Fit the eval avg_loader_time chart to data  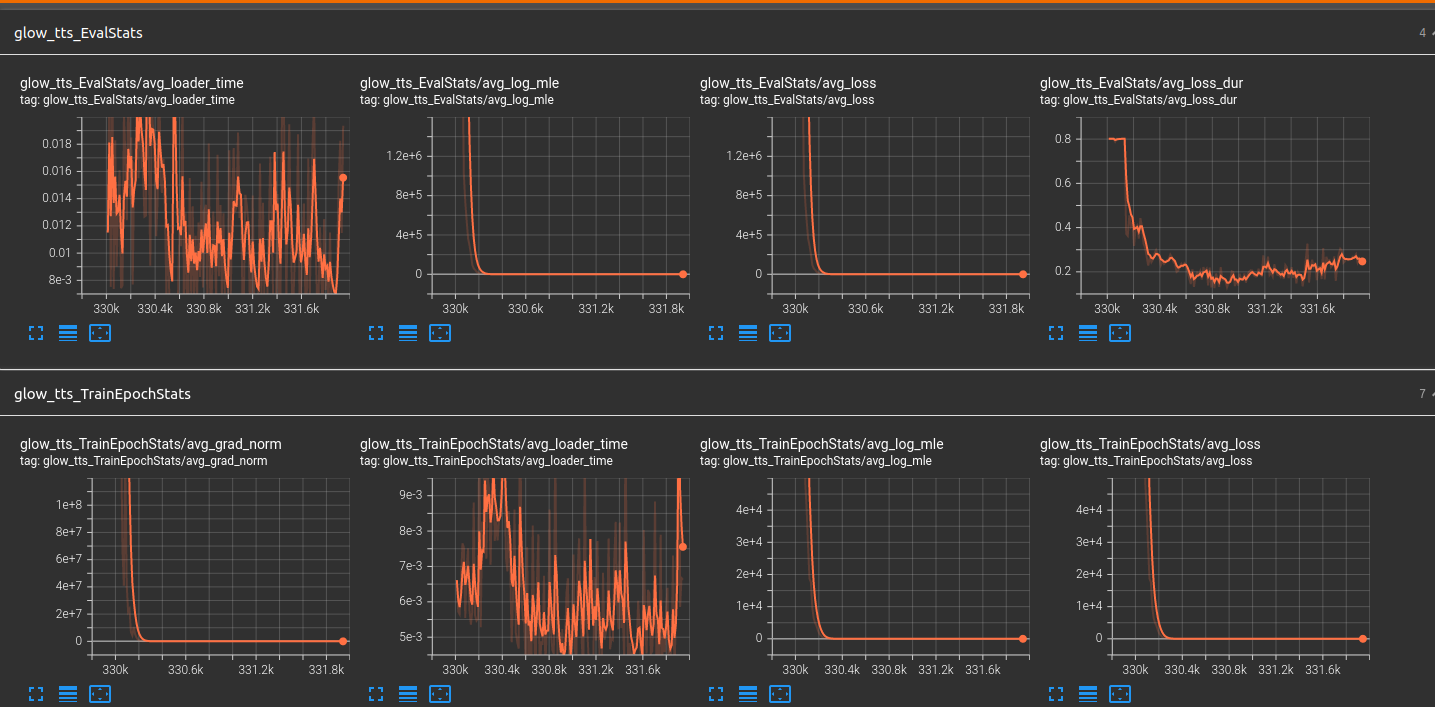[x=100, y=333]
